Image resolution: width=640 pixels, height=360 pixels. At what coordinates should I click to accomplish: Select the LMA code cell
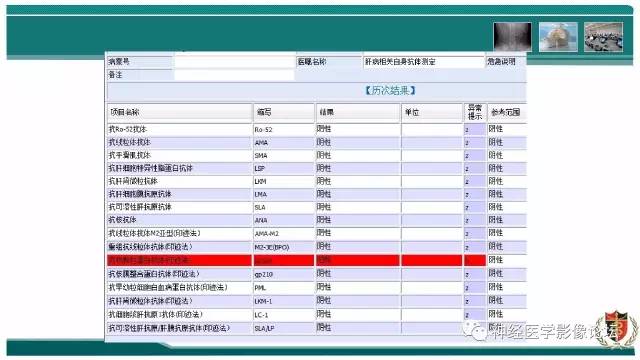coord(284,194)
